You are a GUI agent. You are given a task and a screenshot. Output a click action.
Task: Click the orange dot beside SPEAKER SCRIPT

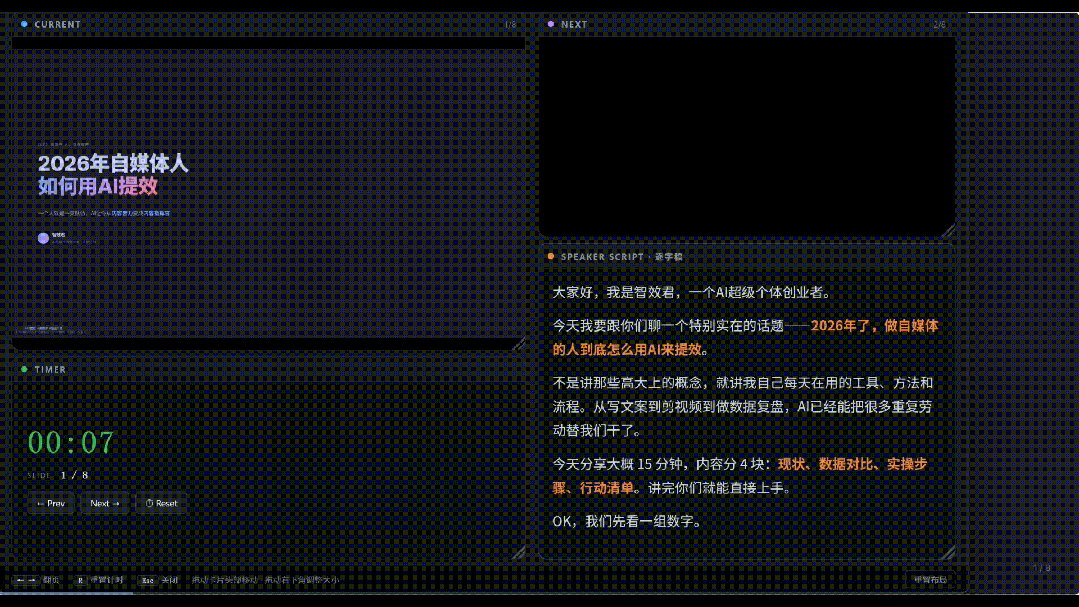551,257
